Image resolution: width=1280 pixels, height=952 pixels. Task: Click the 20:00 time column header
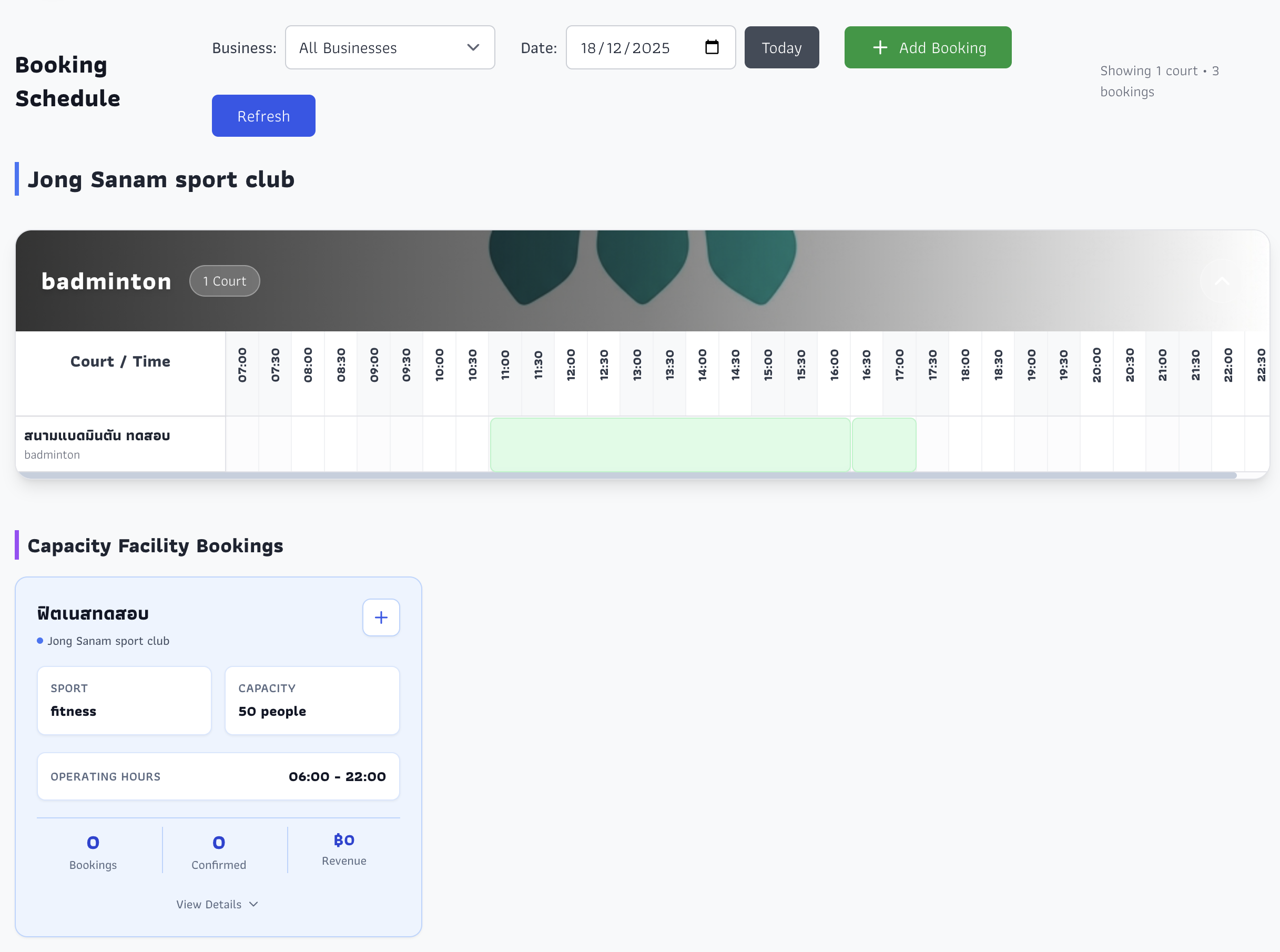tap(1096, 366)
